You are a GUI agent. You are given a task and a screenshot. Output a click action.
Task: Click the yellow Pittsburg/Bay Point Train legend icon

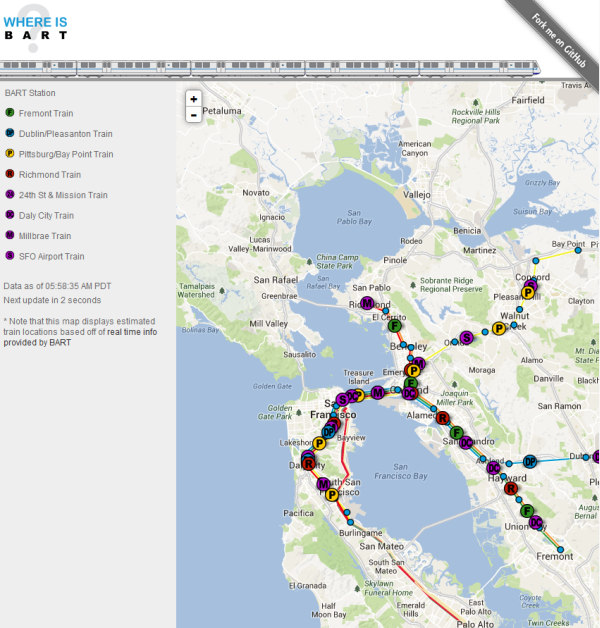coord(10,153)
